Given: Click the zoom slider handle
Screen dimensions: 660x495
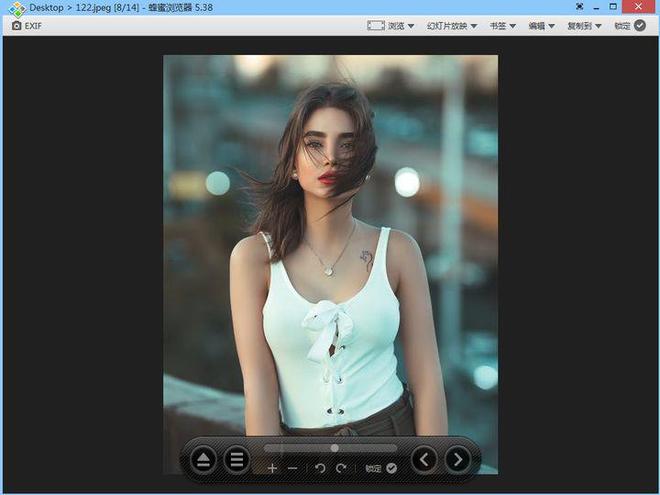Looking at the screenshot, I should (x=334, y=448).
